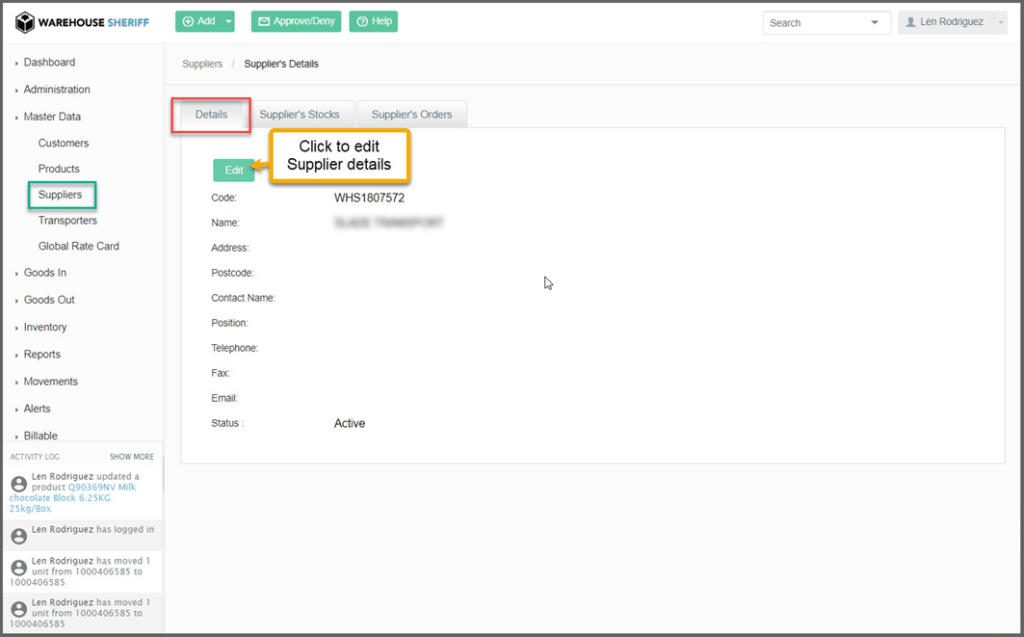This screenshot has width=1024, height=637.
Task: Open the Help question mark button
Action: (x=375, y=21)
